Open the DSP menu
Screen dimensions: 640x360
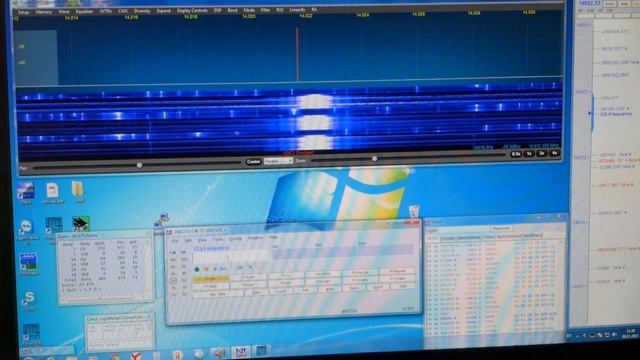tap(218, 11)
